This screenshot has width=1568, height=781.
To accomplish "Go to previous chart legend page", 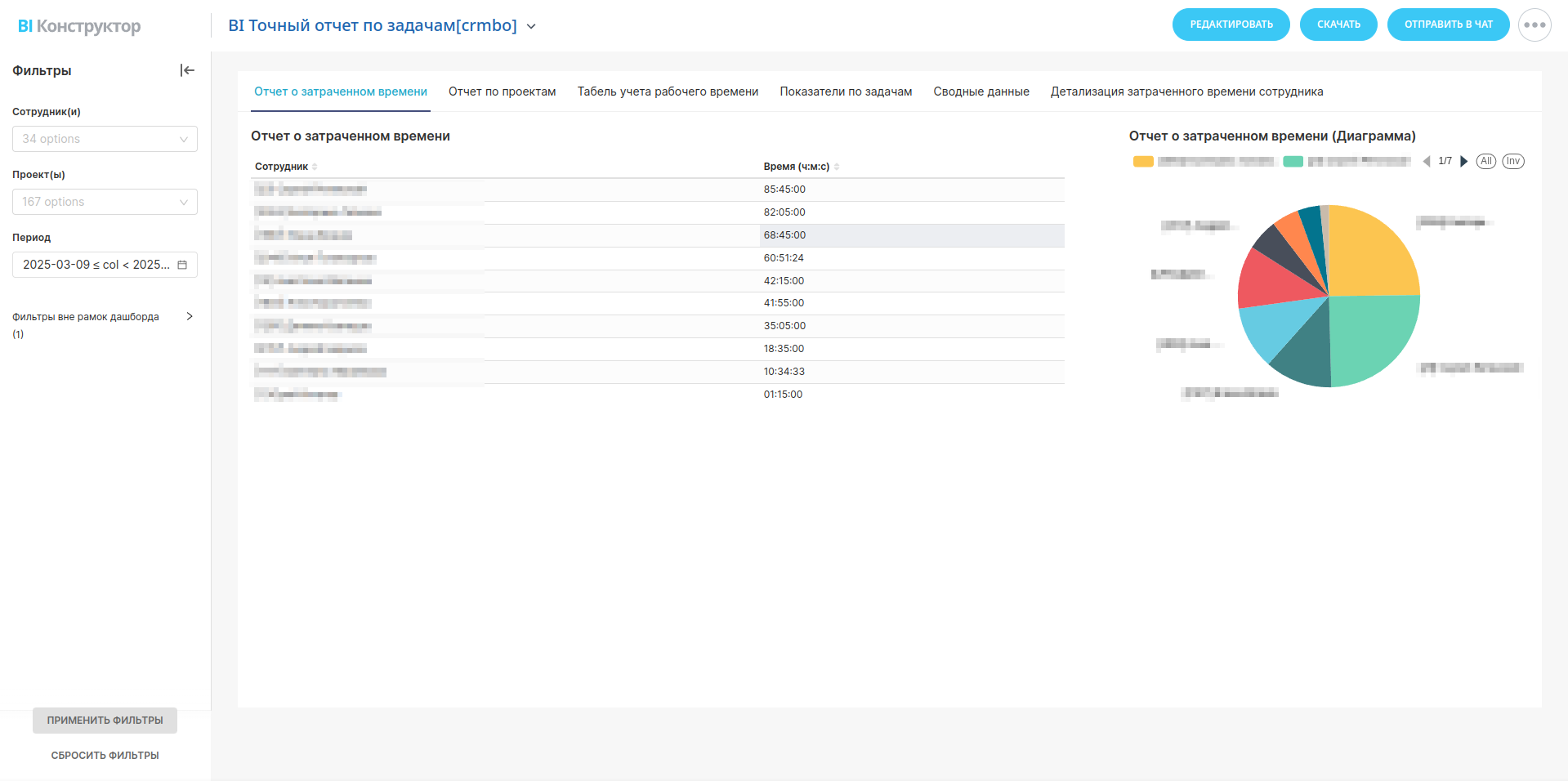I will coord(1427,161).
